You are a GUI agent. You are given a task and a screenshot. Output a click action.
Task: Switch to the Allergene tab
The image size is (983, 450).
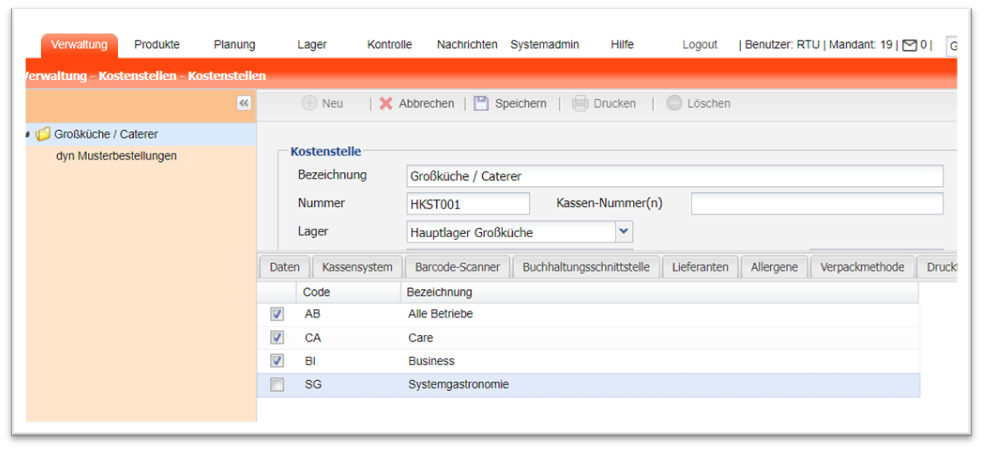tap(774, 267)
